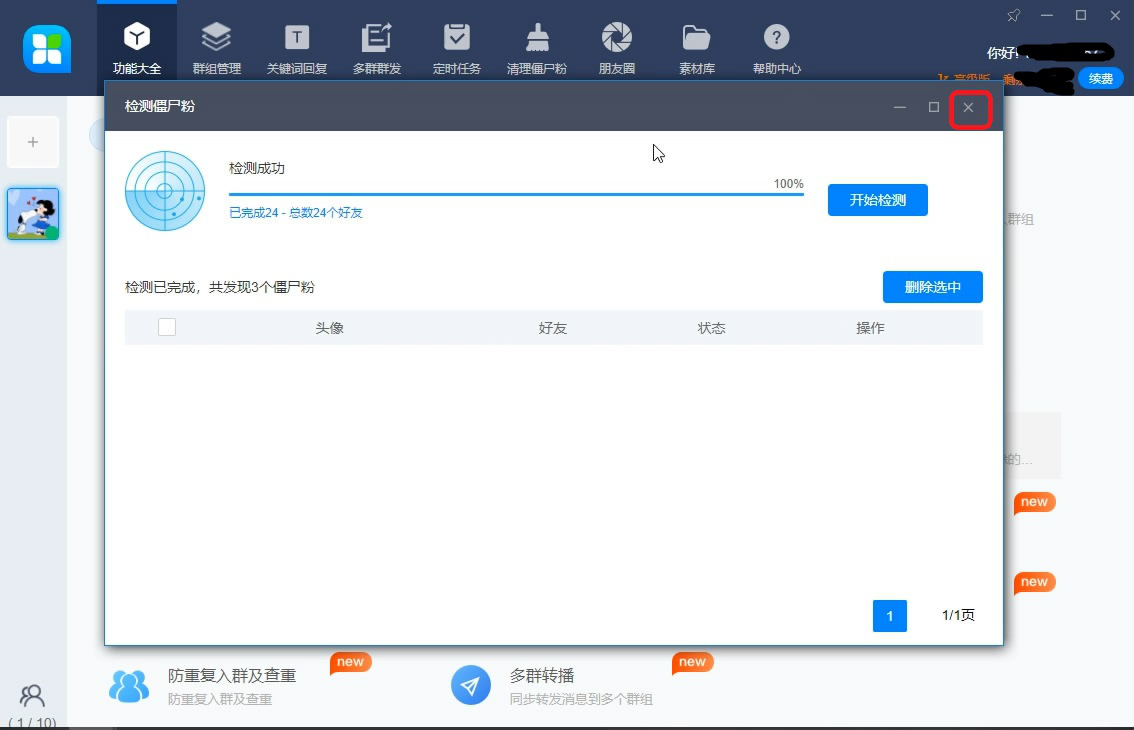This screenshot has width=1134, height=730.
Task: Select the account avatar thumbnail in sidebar
Action: pos(33,214)
